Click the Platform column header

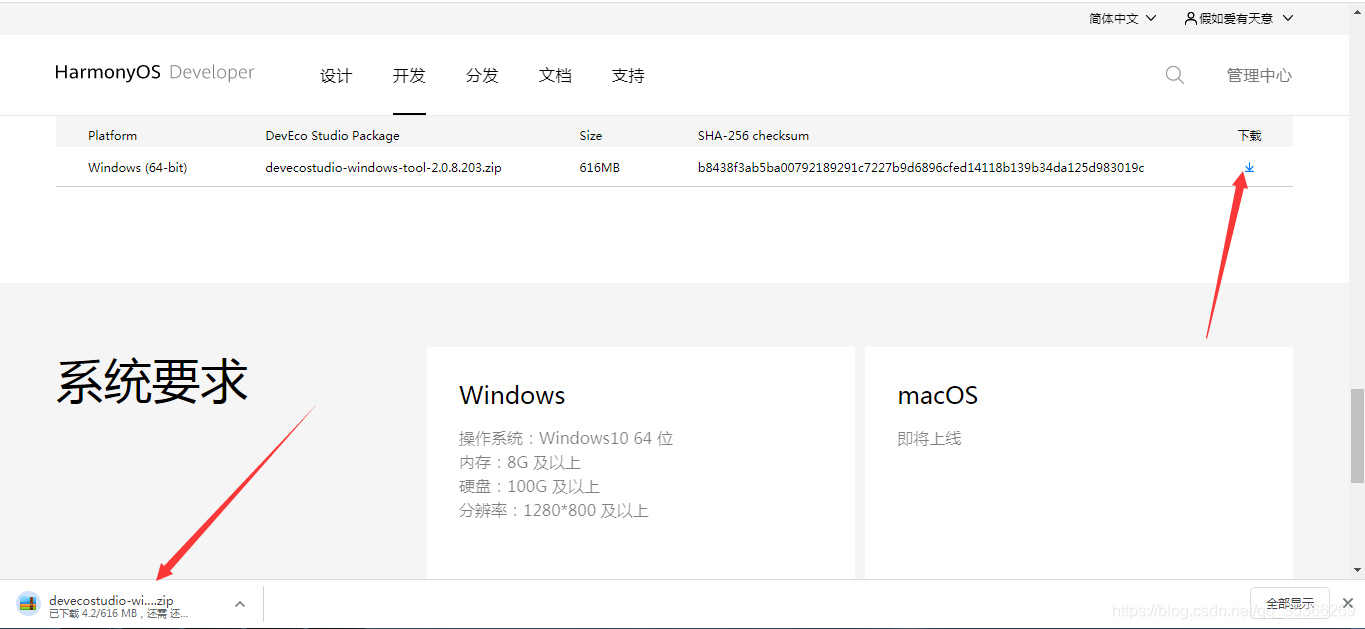point(112,135)
